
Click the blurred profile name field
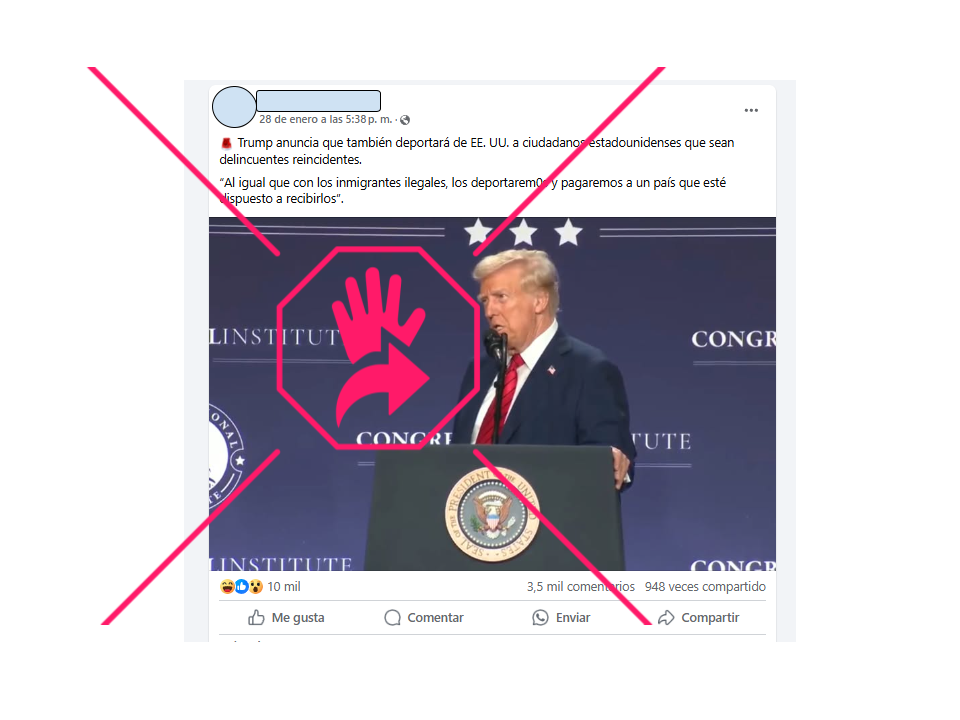pyautogui.click(x=318, y=100)
